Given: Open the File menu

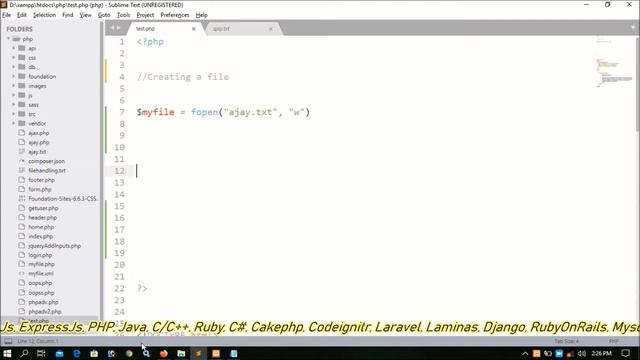Looking at the screenshot, I should [7, 15].
